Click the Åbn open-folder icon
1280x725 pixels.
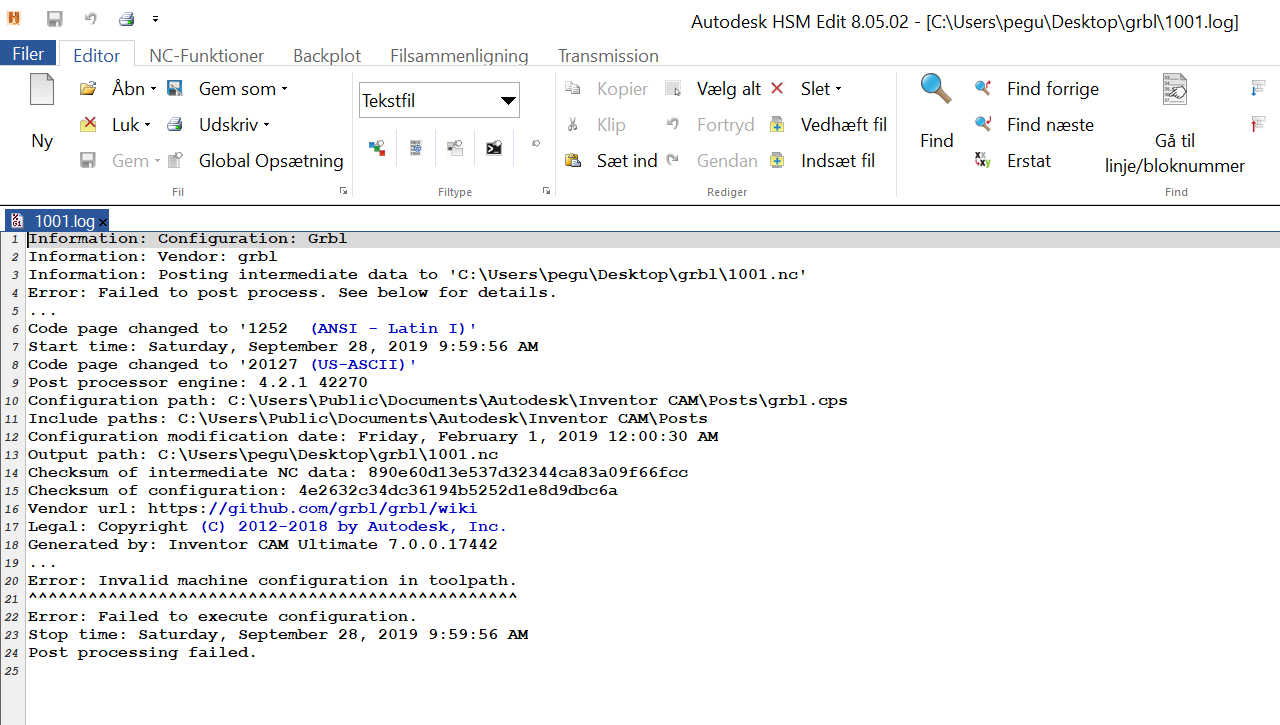coord(88,89)
